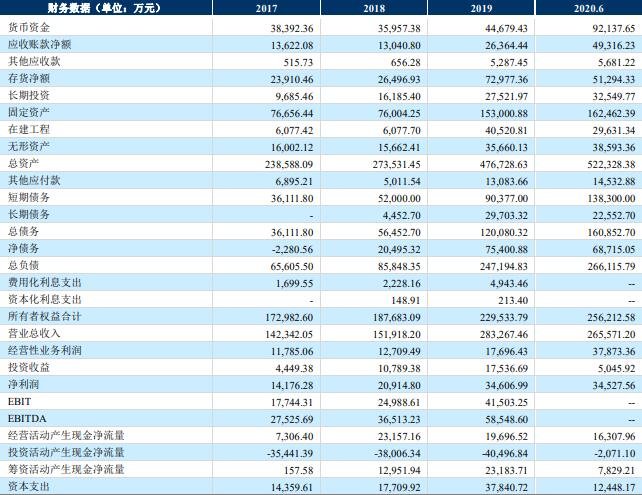642x495 pixels.
Task: Select the 2017 column header
Action: [x=266, y=8]
